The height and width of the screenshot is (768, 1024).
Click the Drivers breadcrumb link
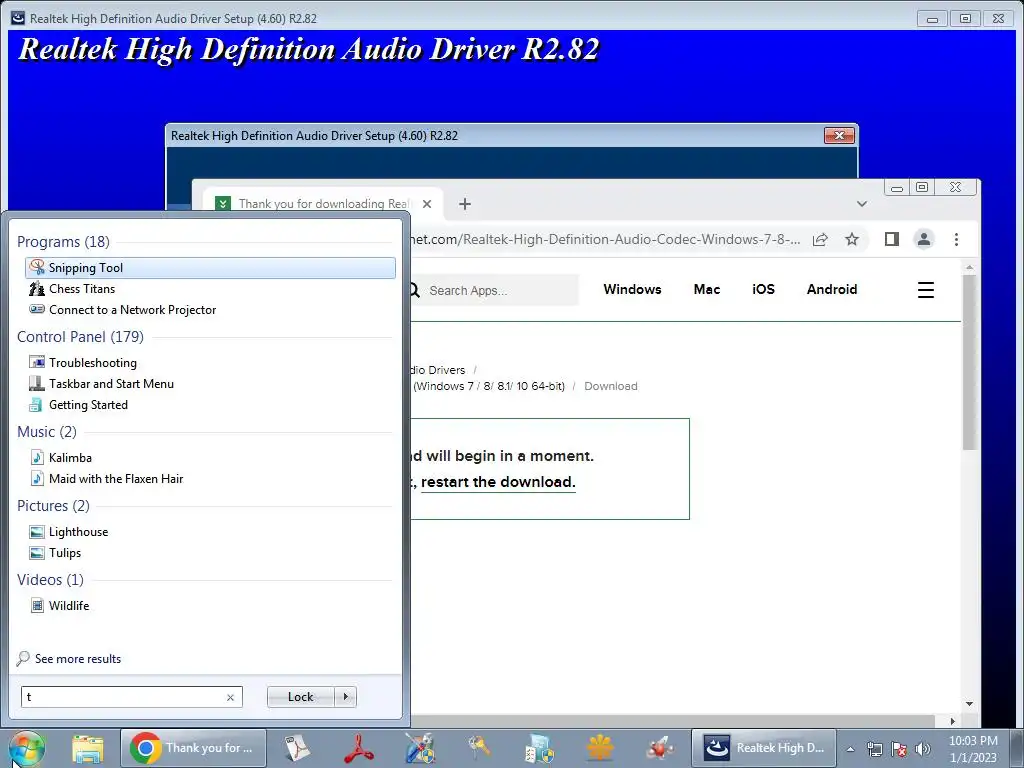438,370
